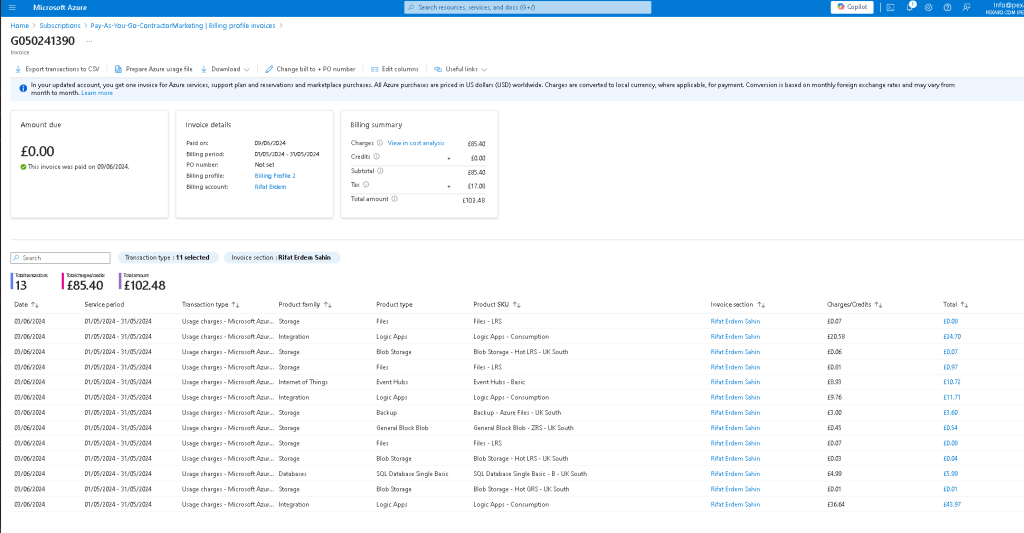Open the Billing Profile 2 link
Image resolution: width=1024 pixels, height=533 pixels.
275,176
